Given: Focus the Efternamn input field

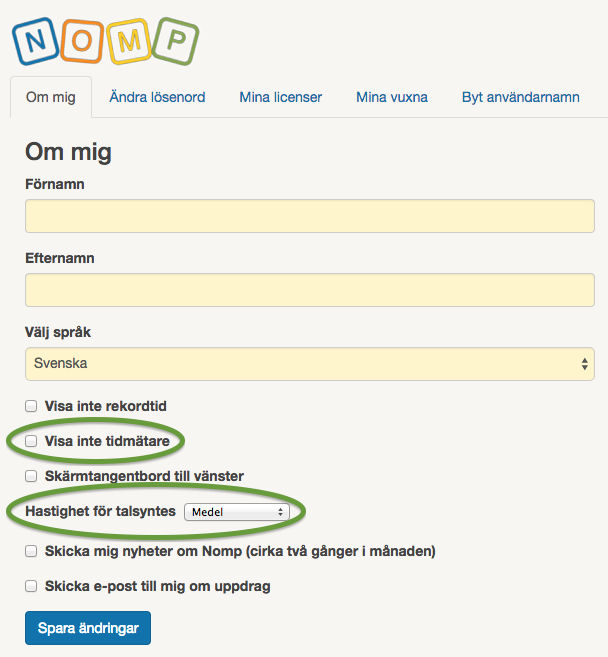Looking at the screenshot, I should pyautogui.click(x=310, y=290).
